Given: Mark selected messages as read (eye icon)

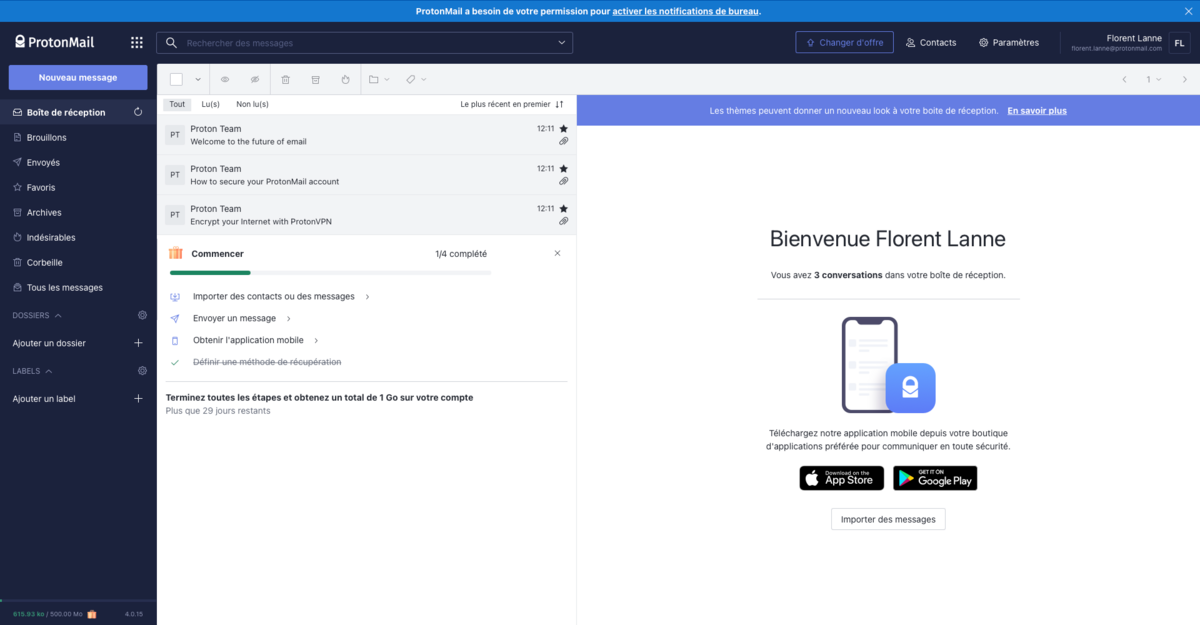Looking at the screenshot, I should [225, 79].
